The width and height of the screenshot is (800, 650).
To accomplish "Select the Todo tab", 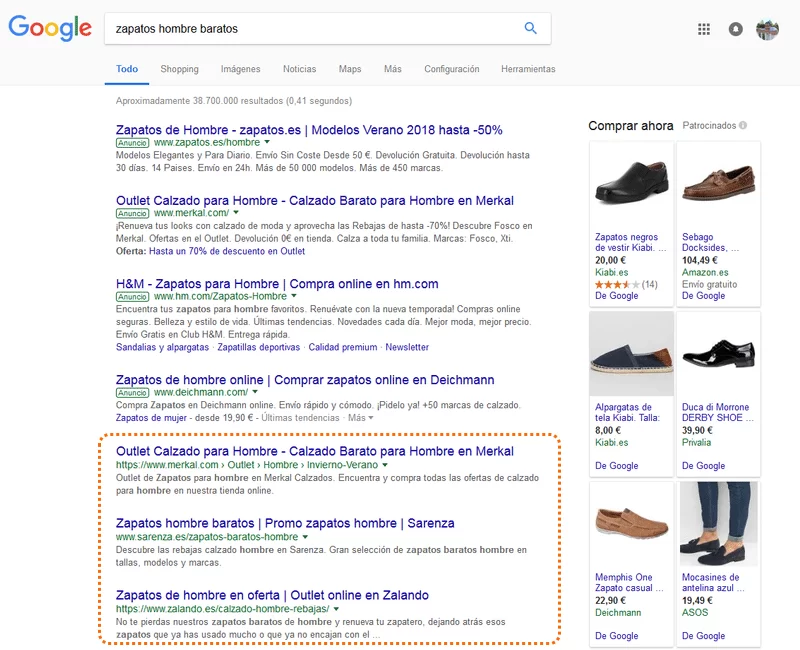I will tap(127, 69).
